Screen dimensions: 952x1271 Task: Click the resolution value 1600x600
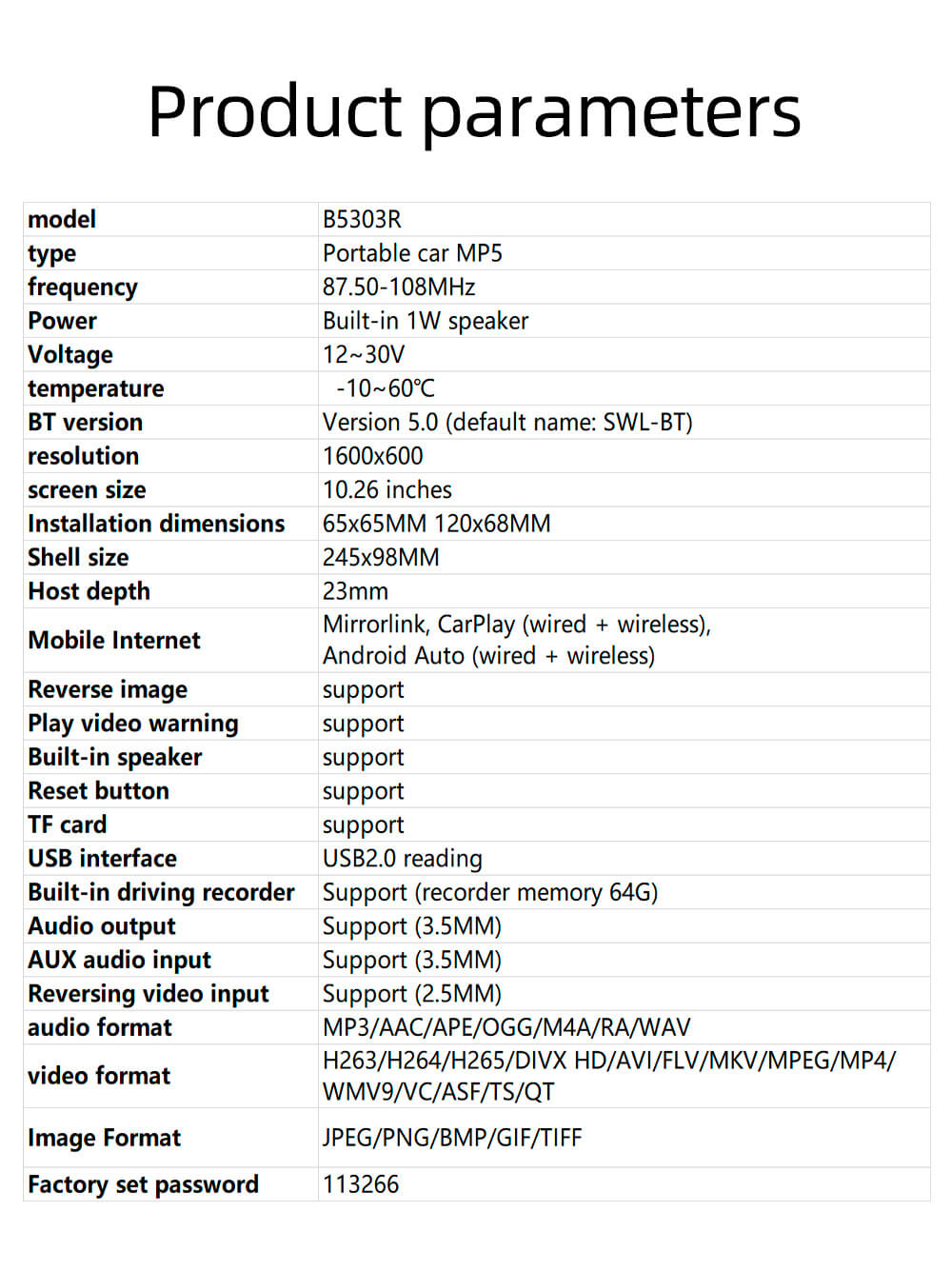[x=373, y=456]
